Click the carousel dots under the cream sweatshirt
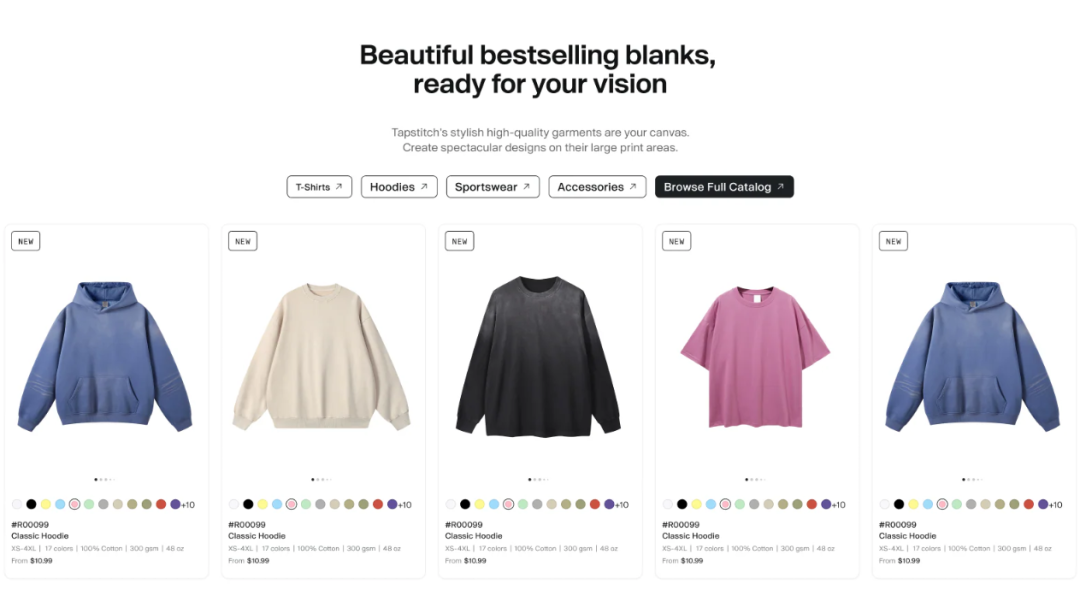This screenshot has height=590, width=1080. pyautogui.click(x=317, y=480)
